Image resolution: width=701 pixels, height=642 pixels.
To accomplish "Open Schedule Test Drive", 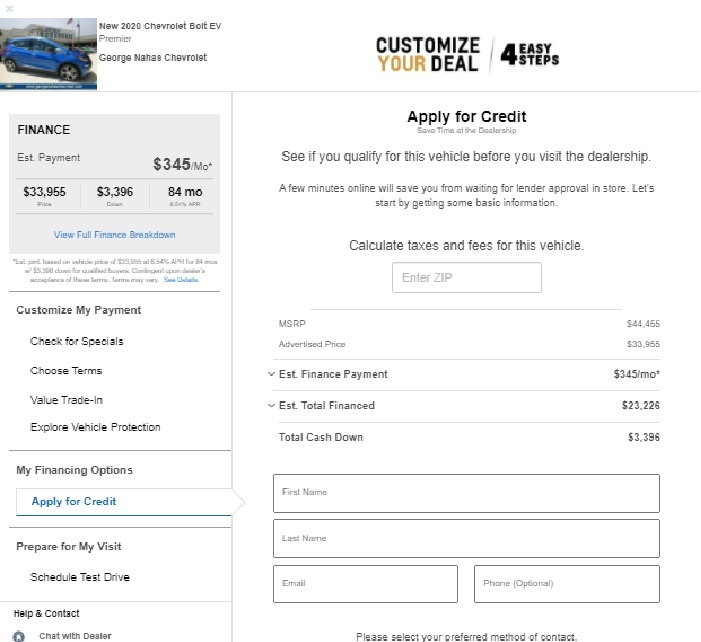I will [80, 577].
